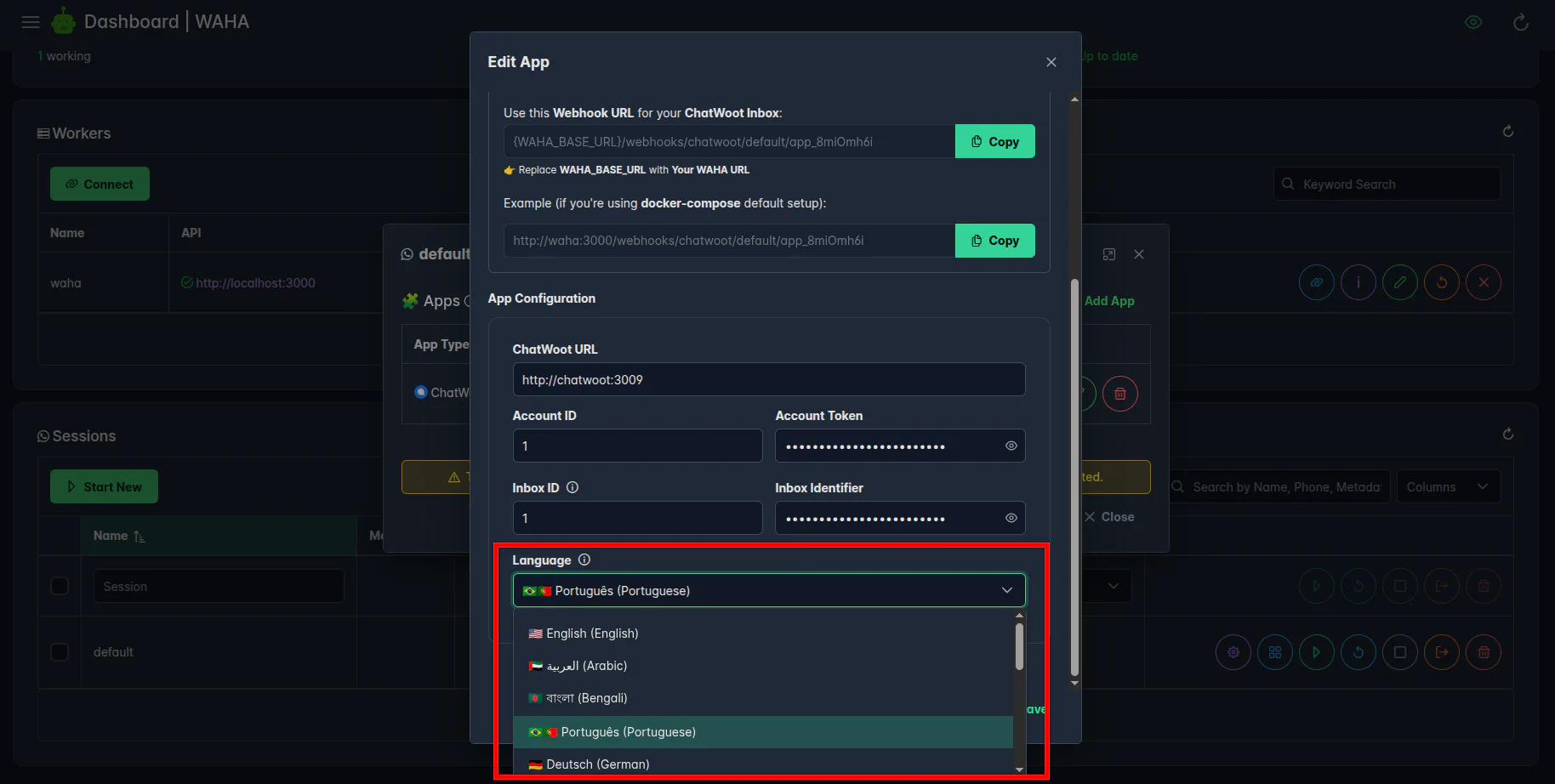Choose Deutsch (German) in the language list
Screen dimensions: 1555x784
pos(763,764)
